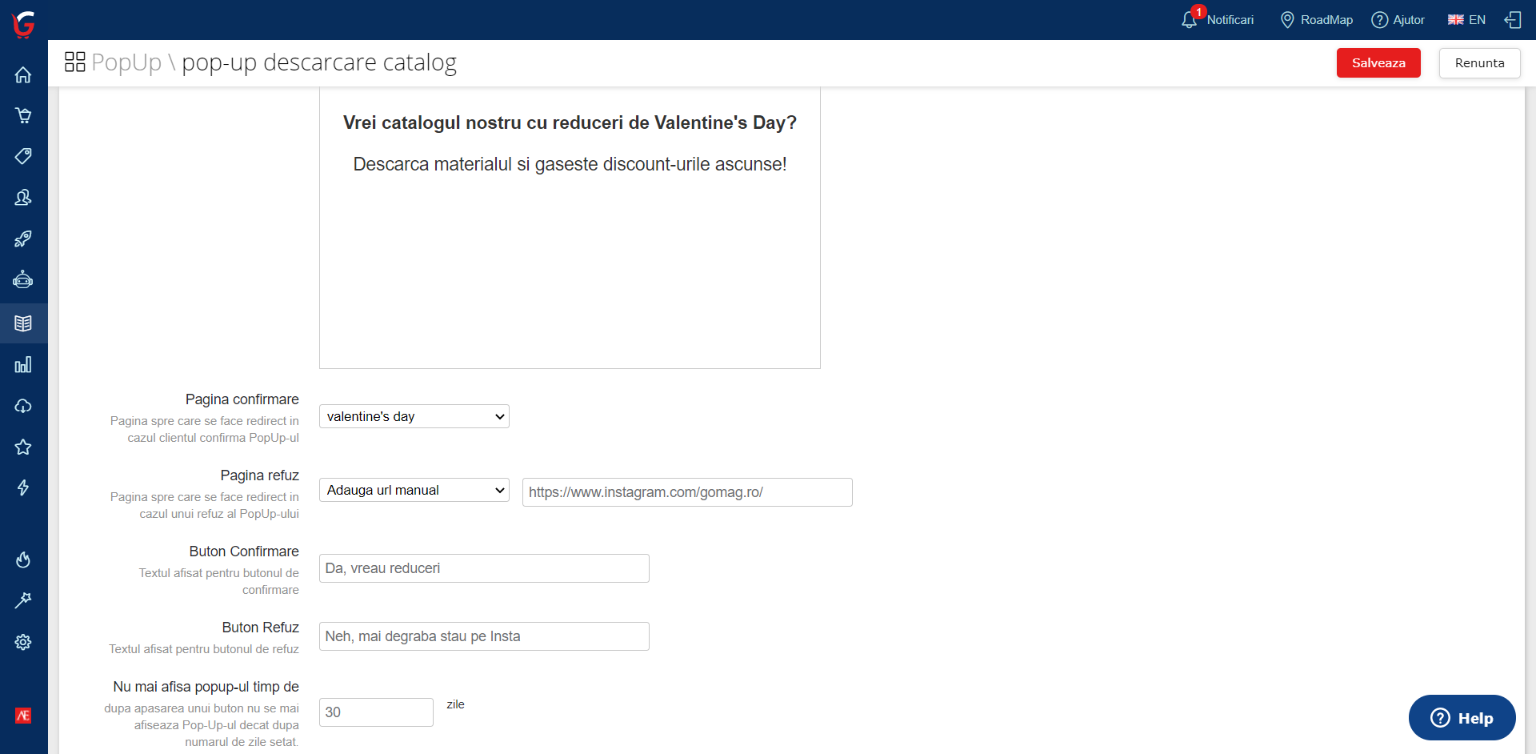This screenshot has width=1536, height=754.
Task: Expand the Pagina confirmare dropdown
Action: (414, 416)
